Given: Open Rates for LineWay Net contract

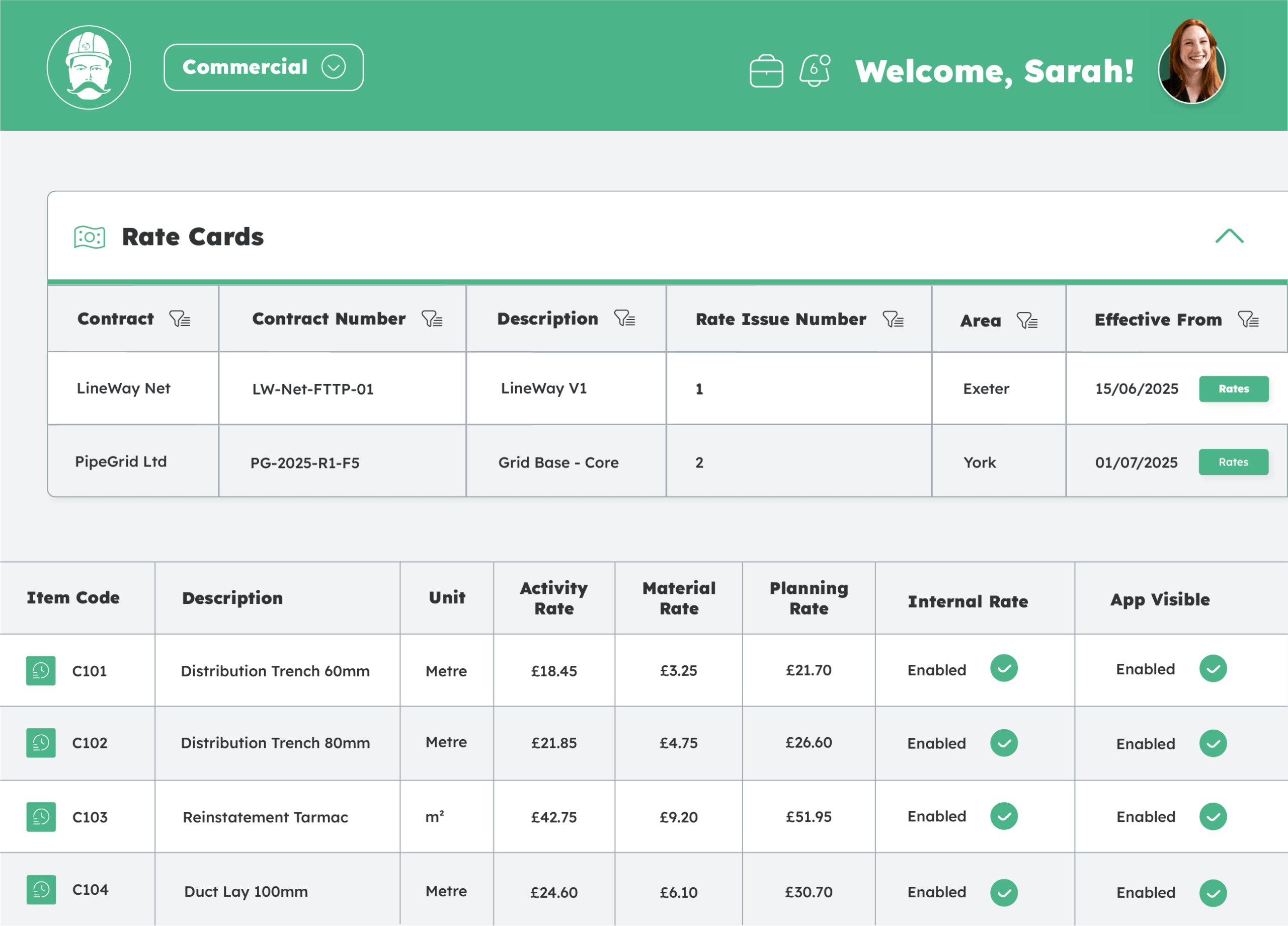Looking at the screenshot, I should tap(1234, 389).
